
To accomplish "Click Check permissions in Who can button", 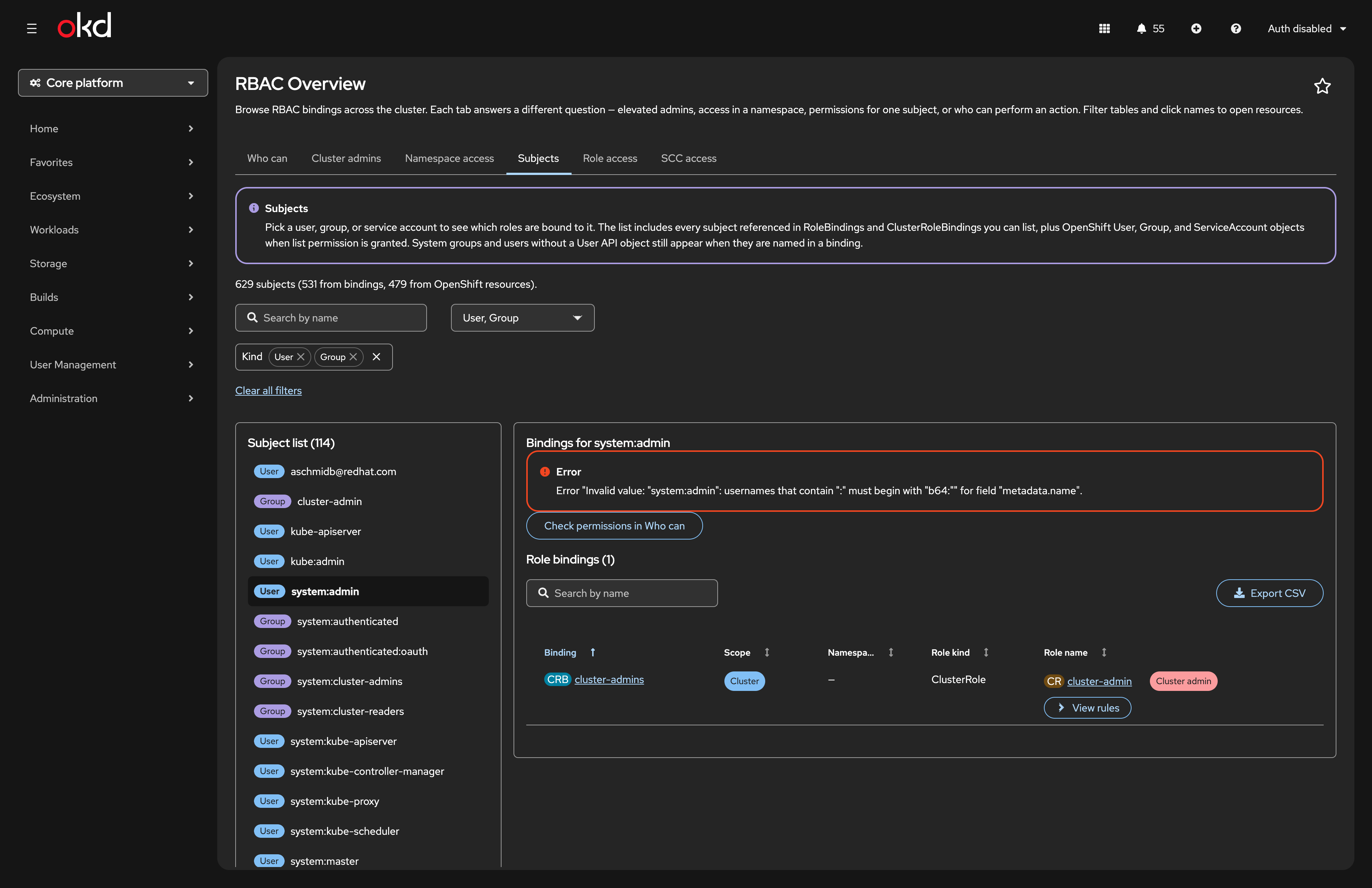I will point(614,525).
